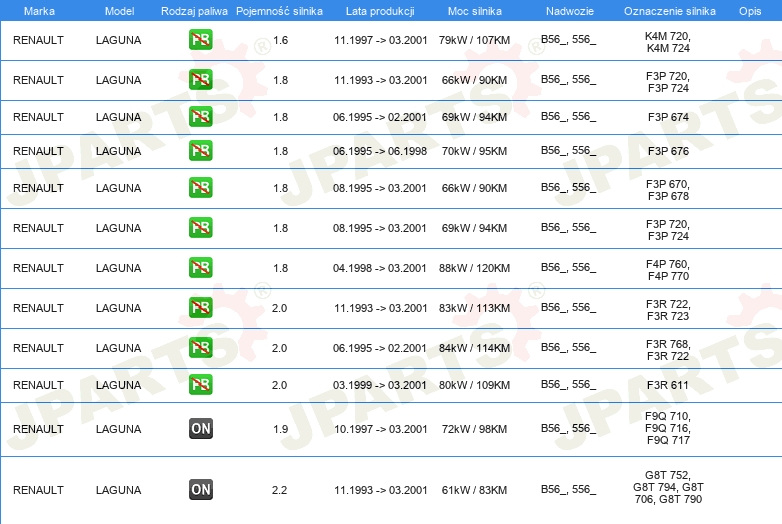Click the 03.1999 -> 03.2001 production years cell
Viewport: 782px width, 524px height.
(380, 385)
